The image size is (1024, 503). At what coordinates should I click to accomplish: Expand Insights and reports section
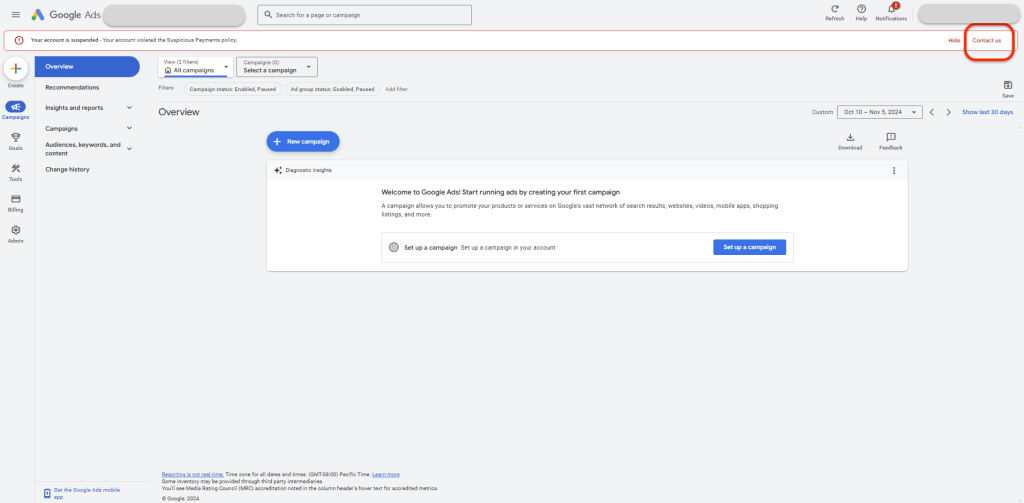pyautogui.click(x=129, y=108)
